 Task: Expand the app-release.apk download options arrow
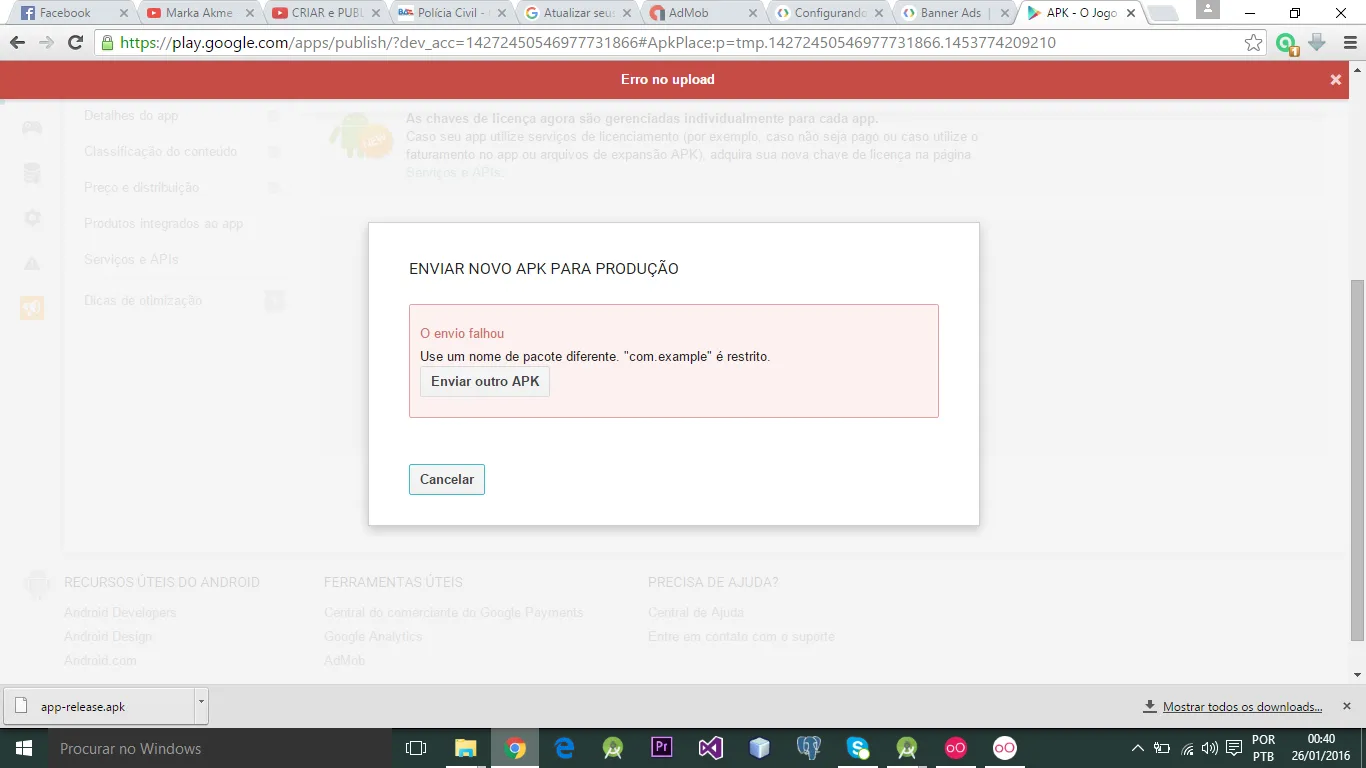click(201, 704)
